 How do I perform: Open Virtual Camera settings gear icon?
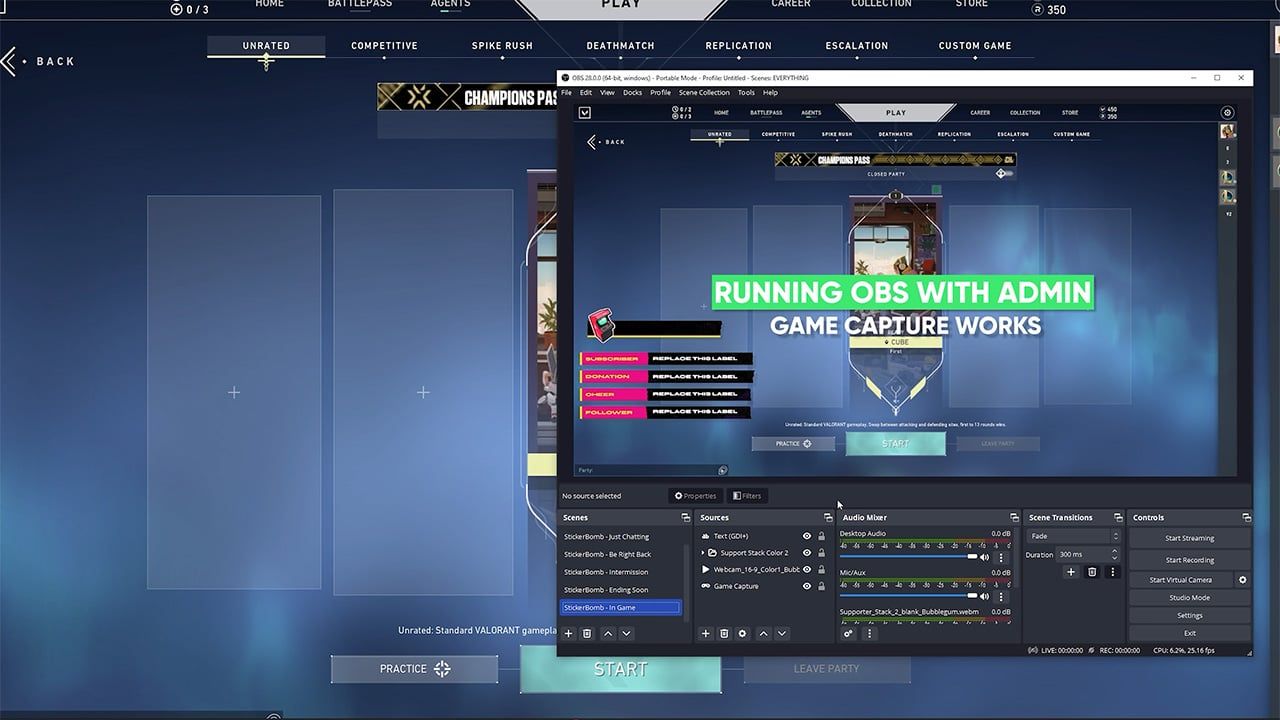click(1243, 580)
